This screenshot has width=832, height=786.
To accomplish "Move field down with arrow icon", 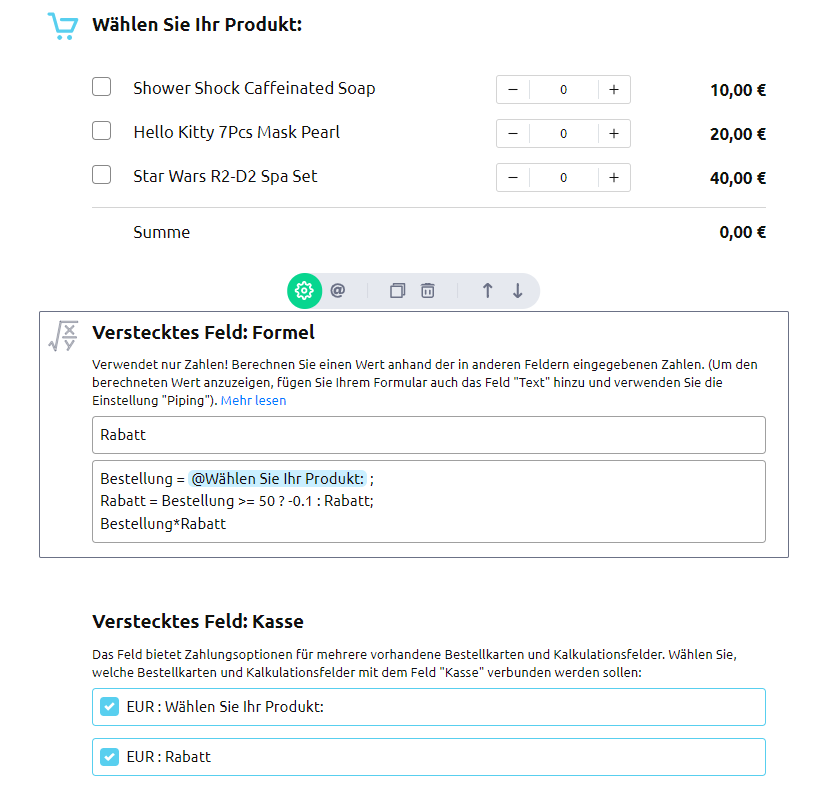I will click(518, 291).
